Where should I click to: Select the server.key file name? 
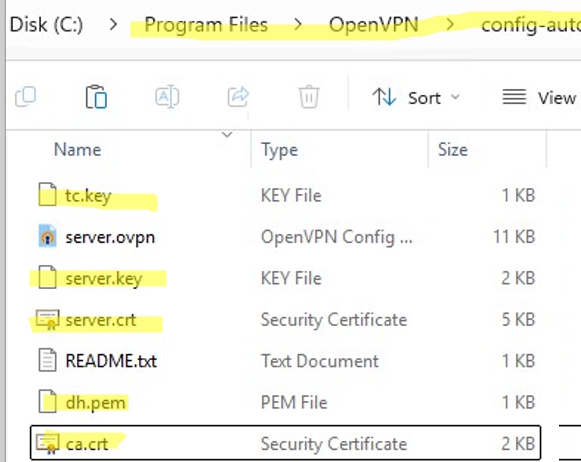[x=104, y=279]
